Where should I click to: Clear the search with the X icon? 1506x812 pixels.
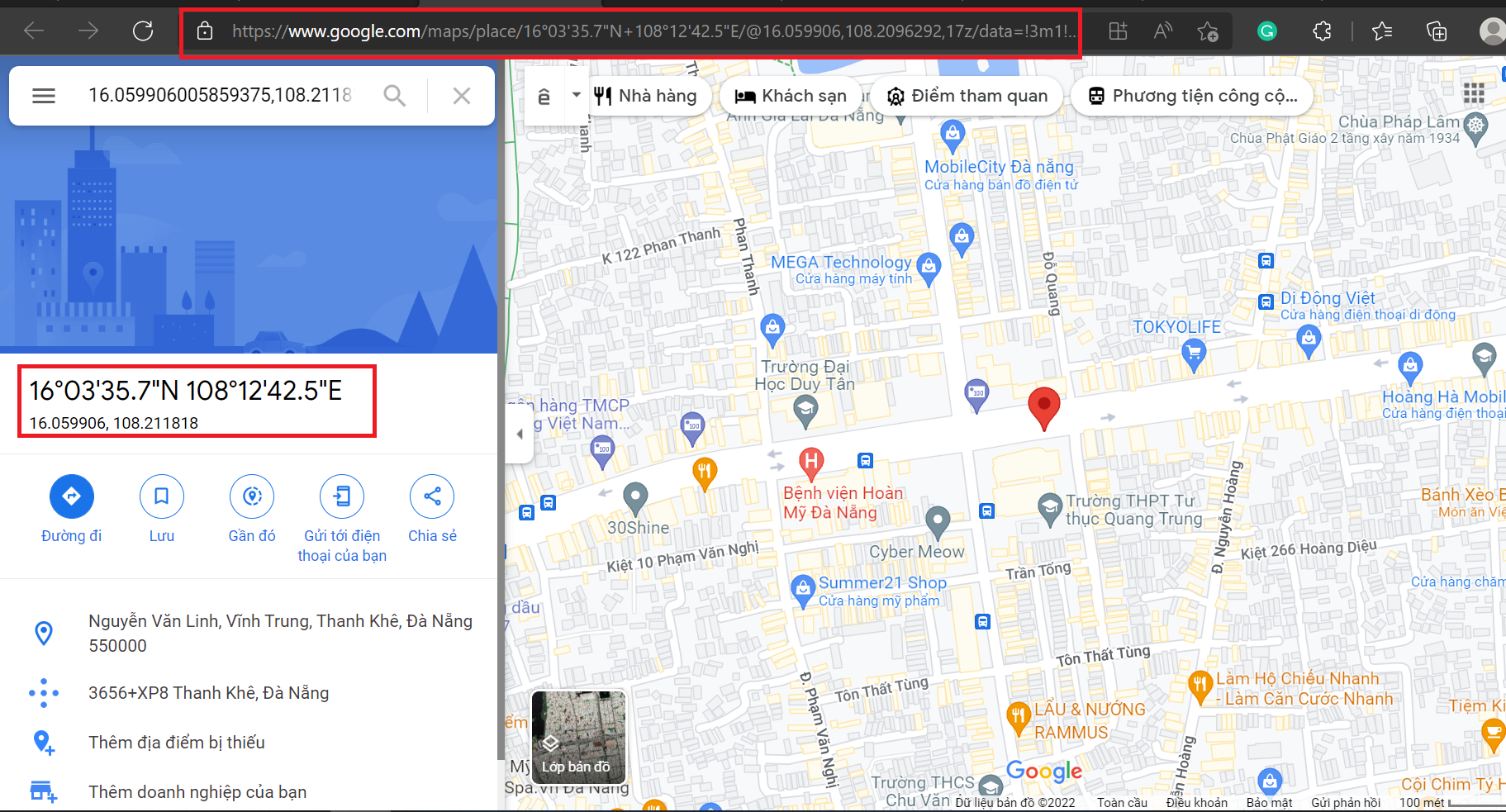[x=462, y=96]
